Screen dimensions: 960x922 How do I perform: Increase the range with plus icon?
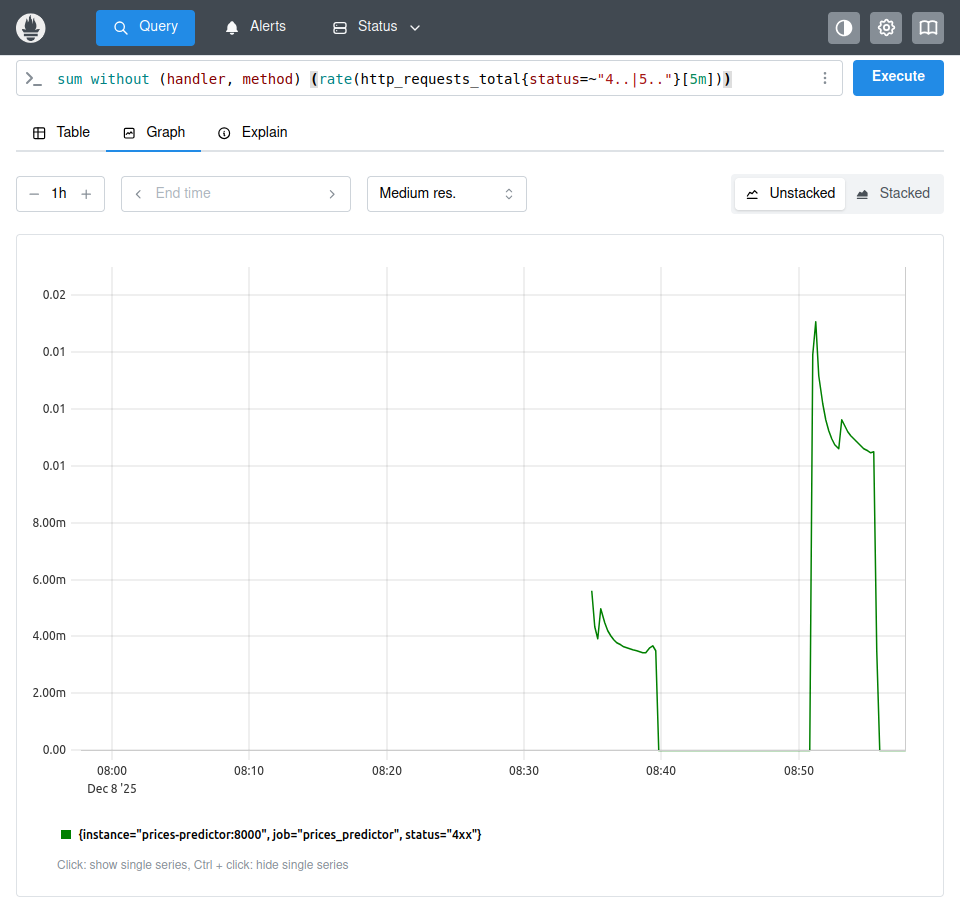point(86,194)
